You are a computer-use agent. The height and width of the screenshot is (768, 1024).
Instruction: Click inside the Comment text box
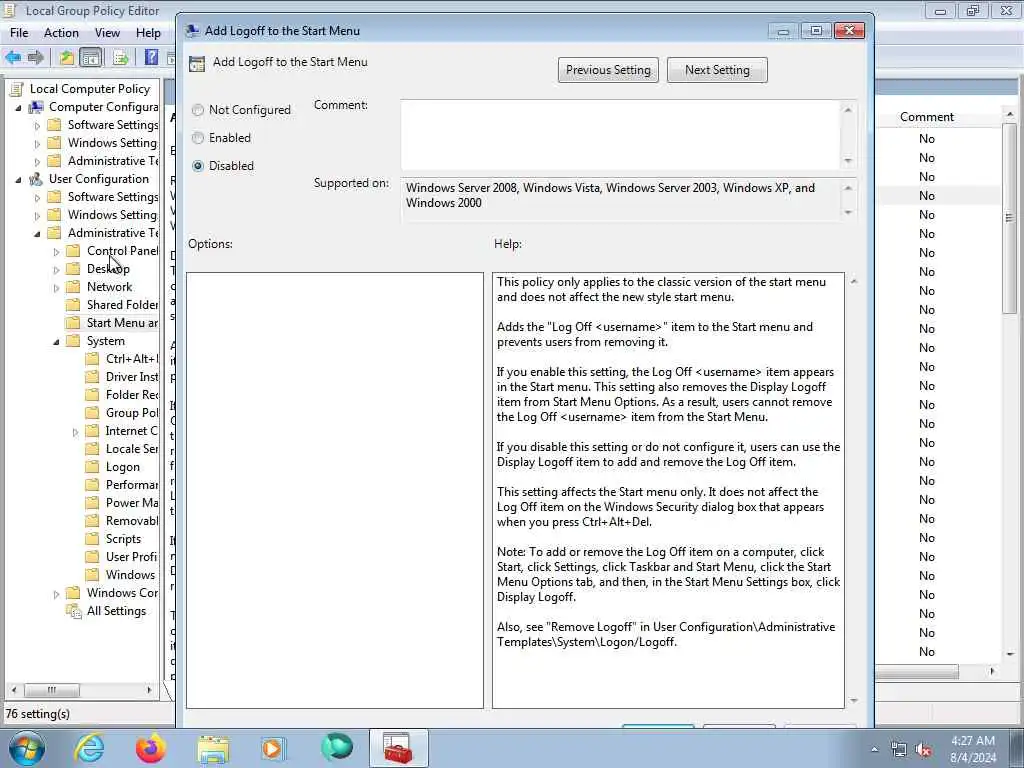(x=620, y=135)
